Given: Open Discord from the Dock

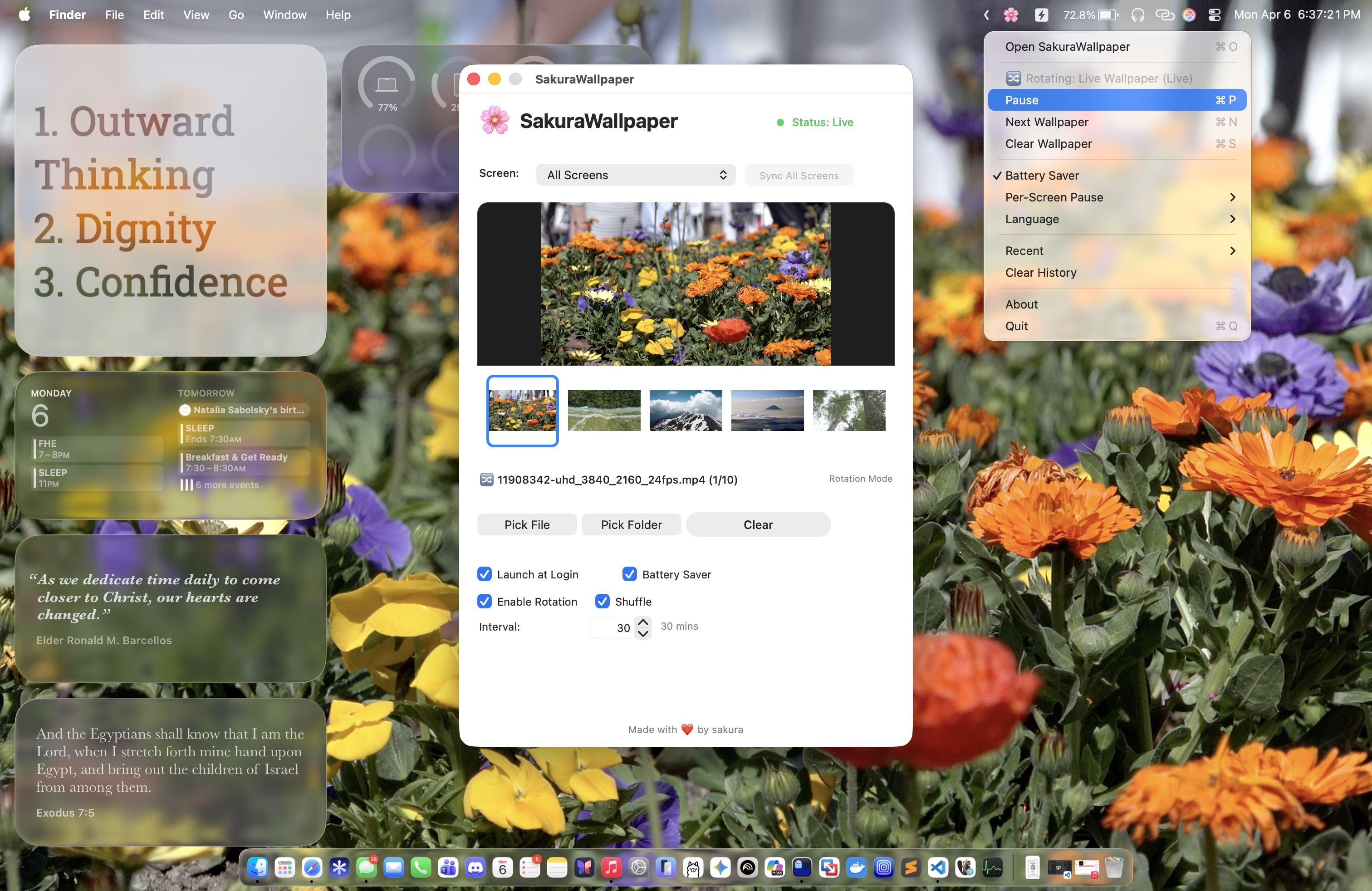Looking at the screenshot, I should pos(475,867).
